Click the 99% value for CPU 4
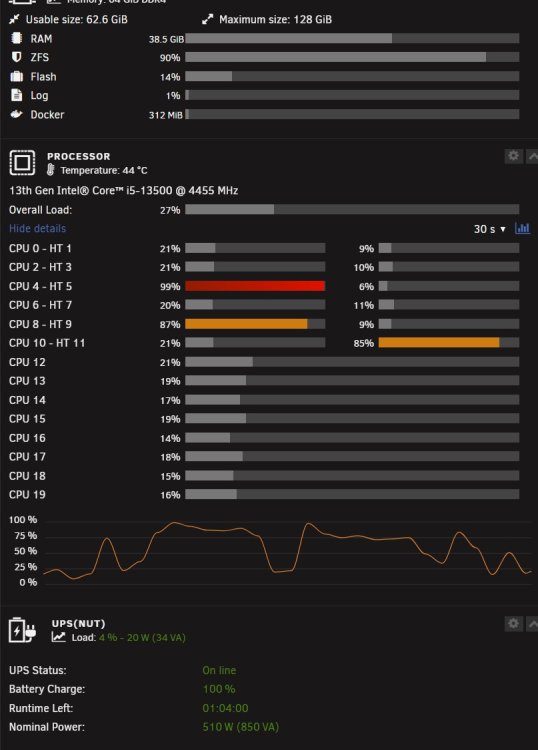This screenshot has width=538, height=750. 170,287
